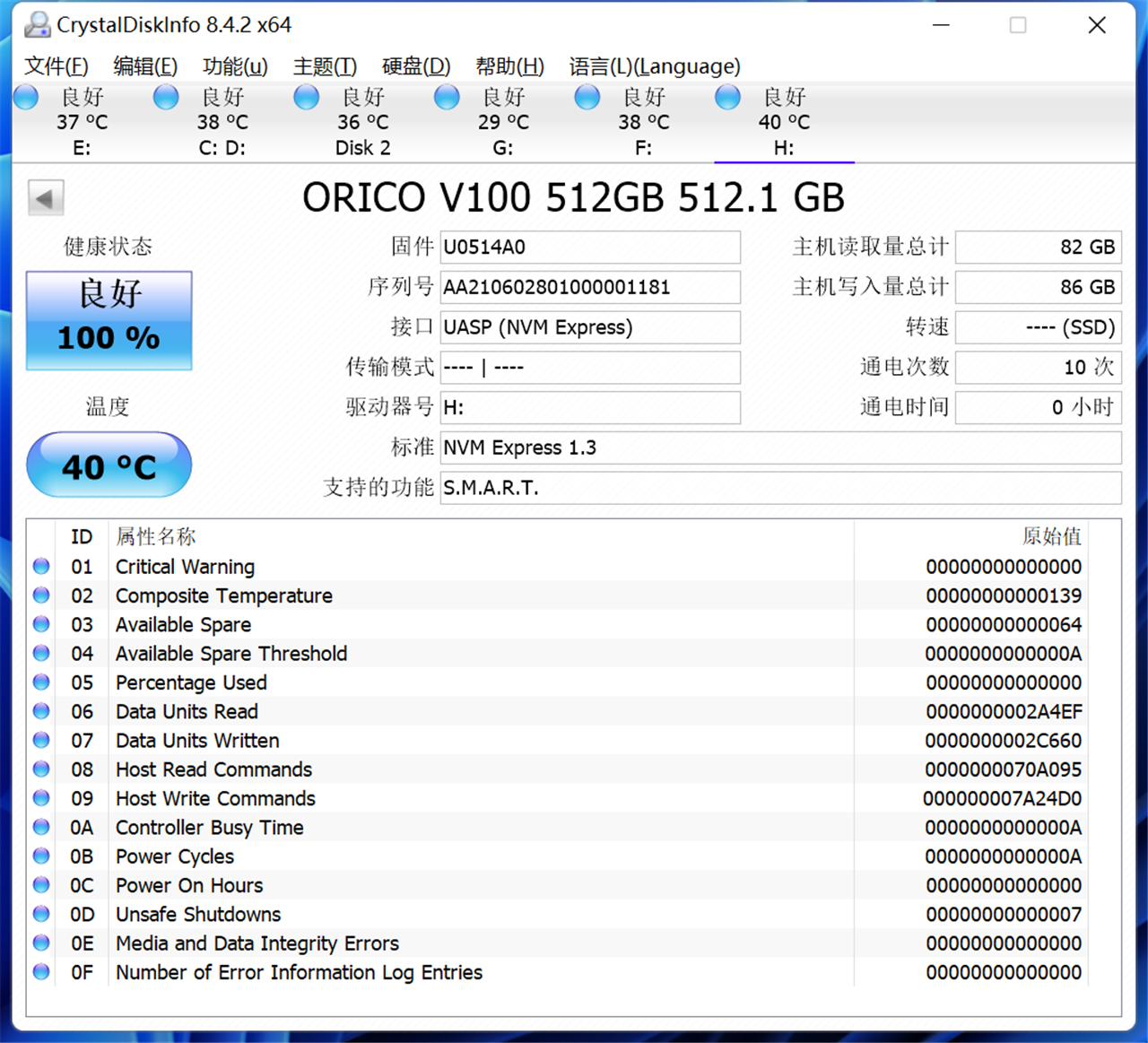The height and width of the screenshot is (1043, 1148).
Task: Click the blue dot of Composite Temperature row
Action: [x=41, y=595]
